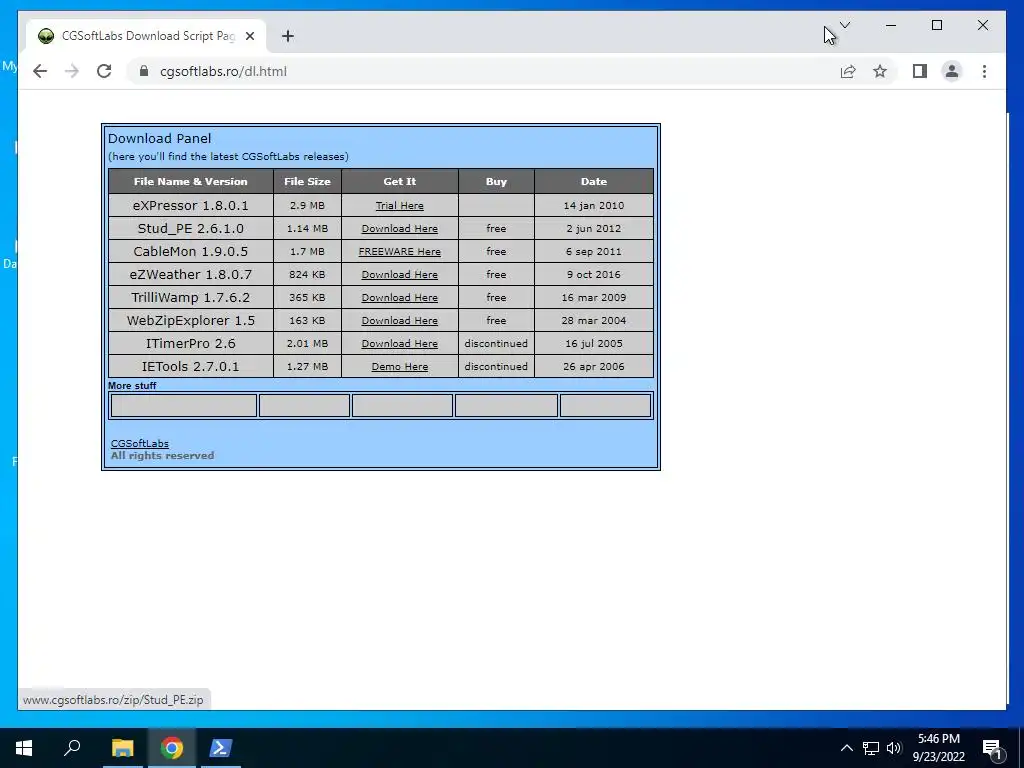Click the eXPressor 1.8.0.1 name cell
This screenshot has height=768, width=1024.
(191, 205)
